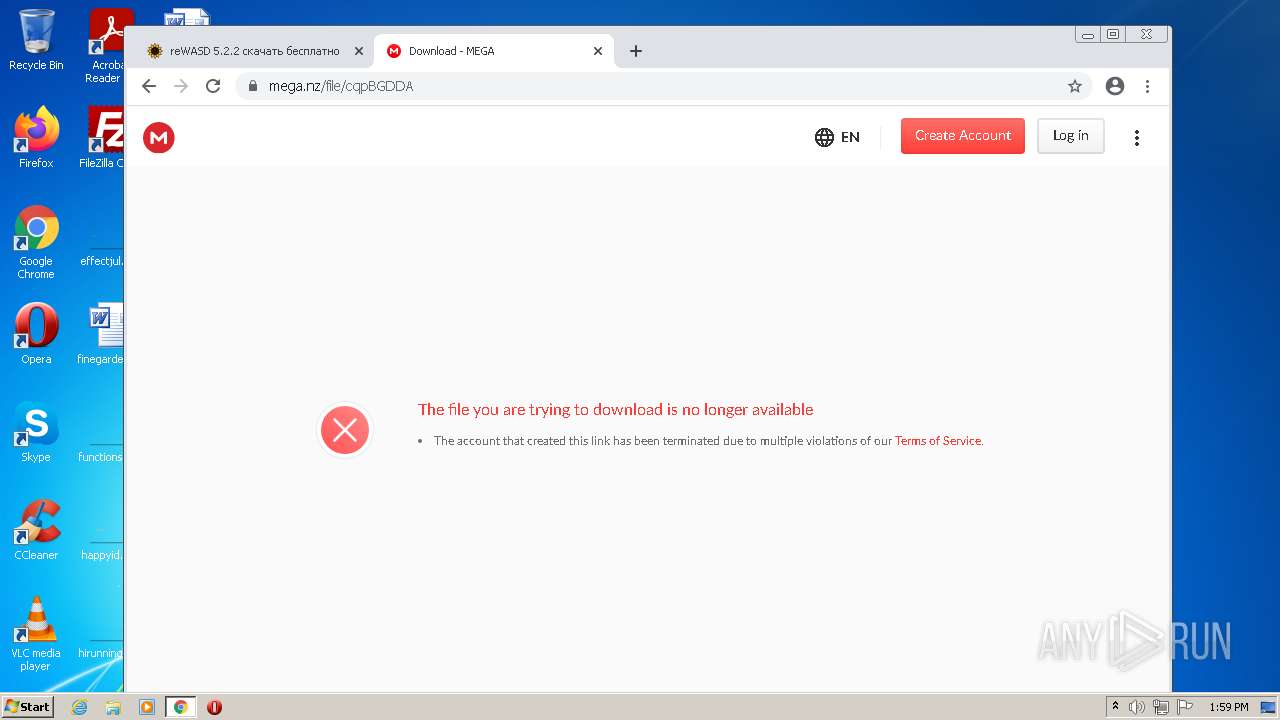This screenshot has height=720, width=1280.
Task: Open a new tab with plus button
Action: tap(636, 51)
